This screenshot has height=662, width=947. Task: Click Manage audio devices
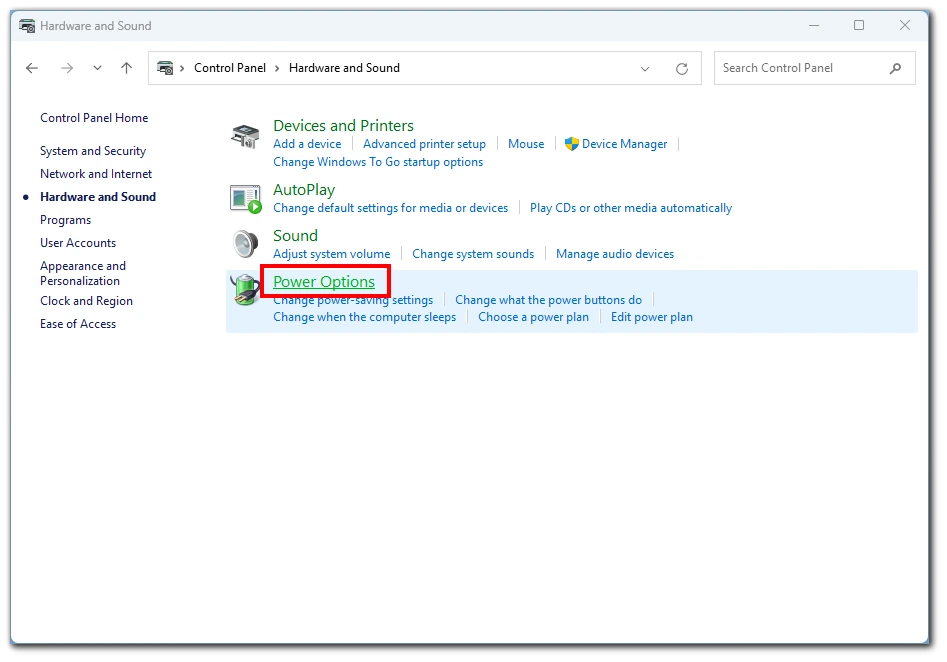tap(615, 254)
